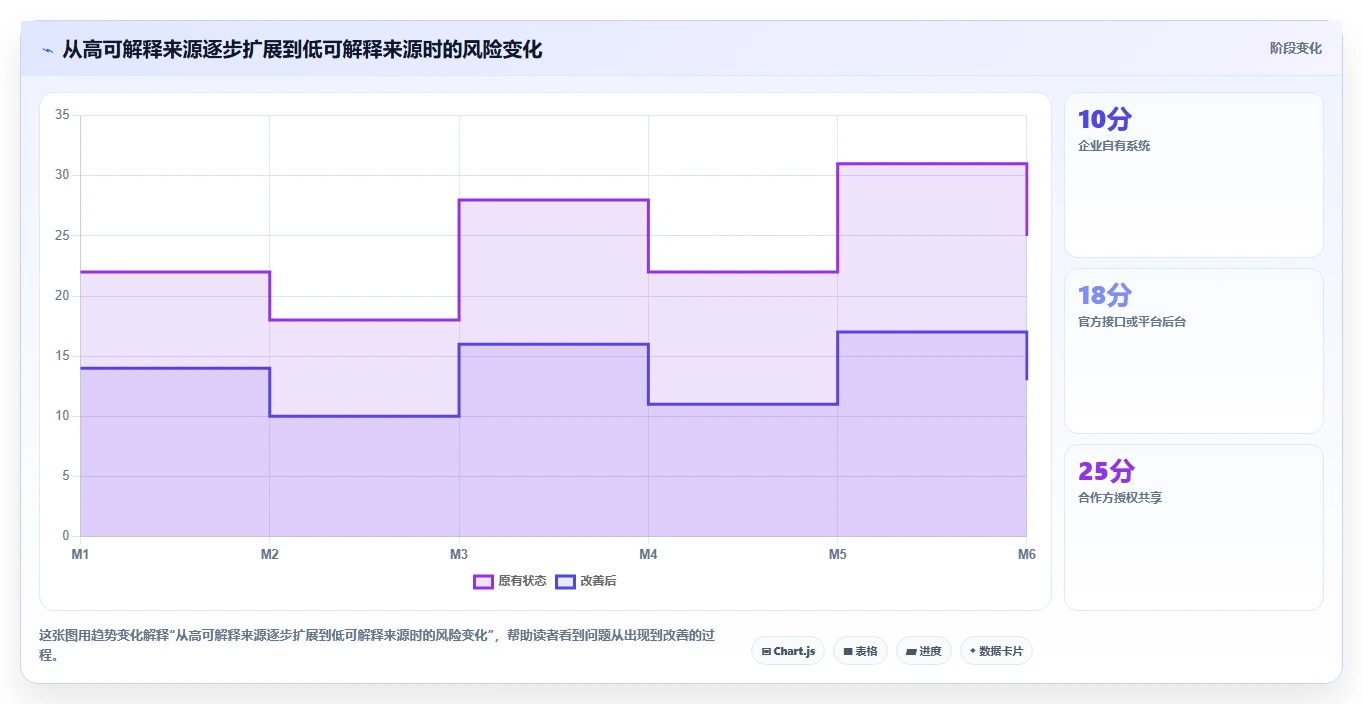Image resolution: width=1363 pixels, height=704 pixels.
Task: Toggle the 改善后 legend swatch
Action: (565, 581)
